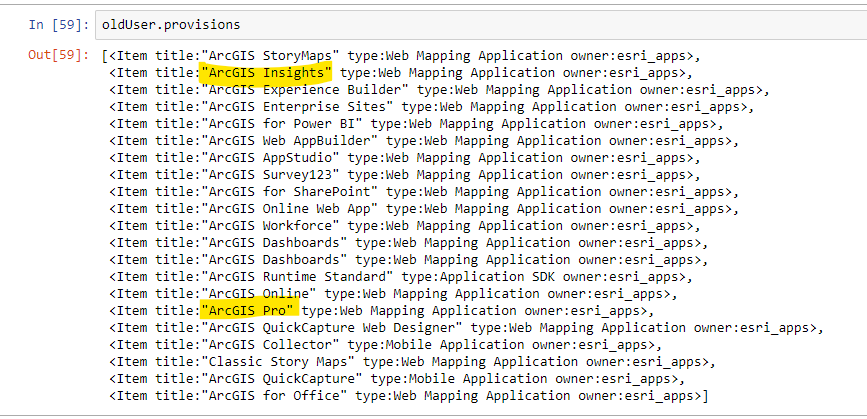The image size is (867, 419).
Task: Select the "ArcGIS Online" Web Mapping row
Action: [393, 294]
